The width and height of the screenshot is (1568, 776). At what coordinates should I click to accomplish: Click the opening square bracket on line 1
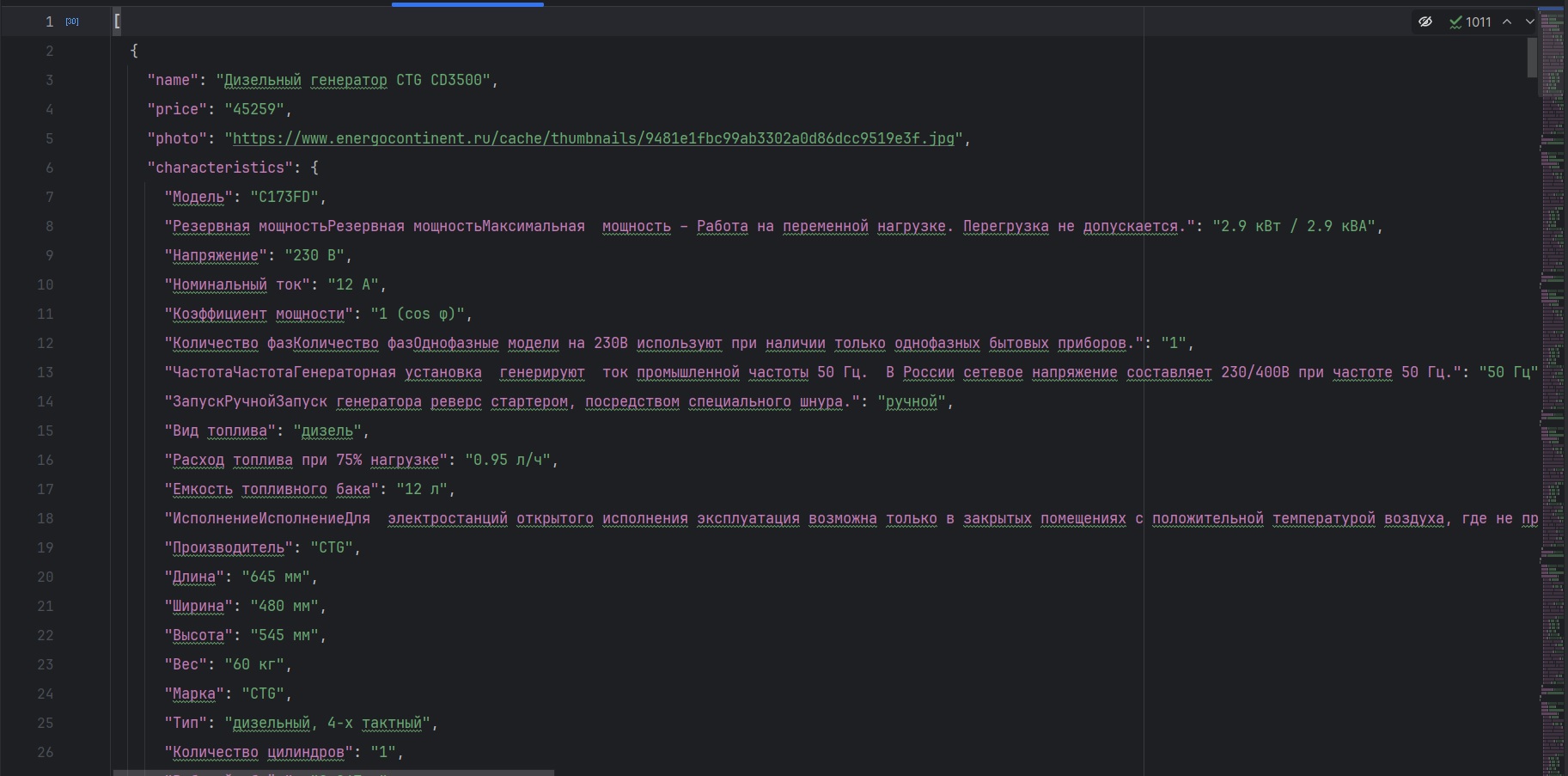tap(117, 21)
